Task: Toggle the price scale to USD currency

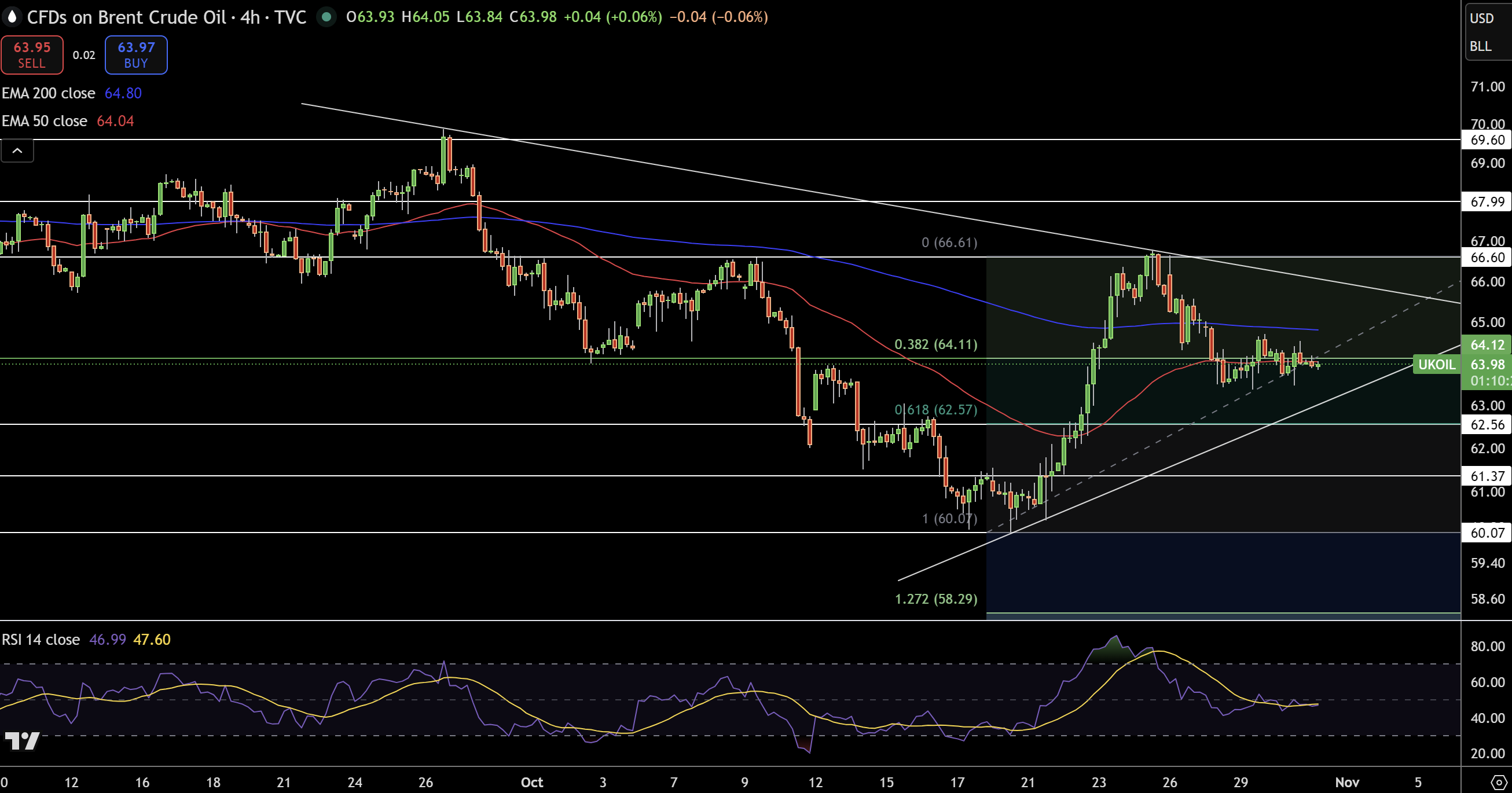Action: tap(1483, 17)
